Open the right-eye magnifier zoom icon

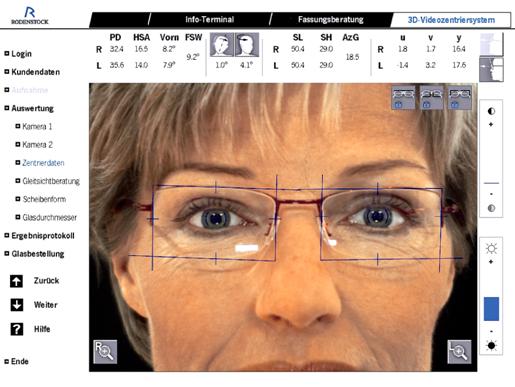(x=105, y=351)
